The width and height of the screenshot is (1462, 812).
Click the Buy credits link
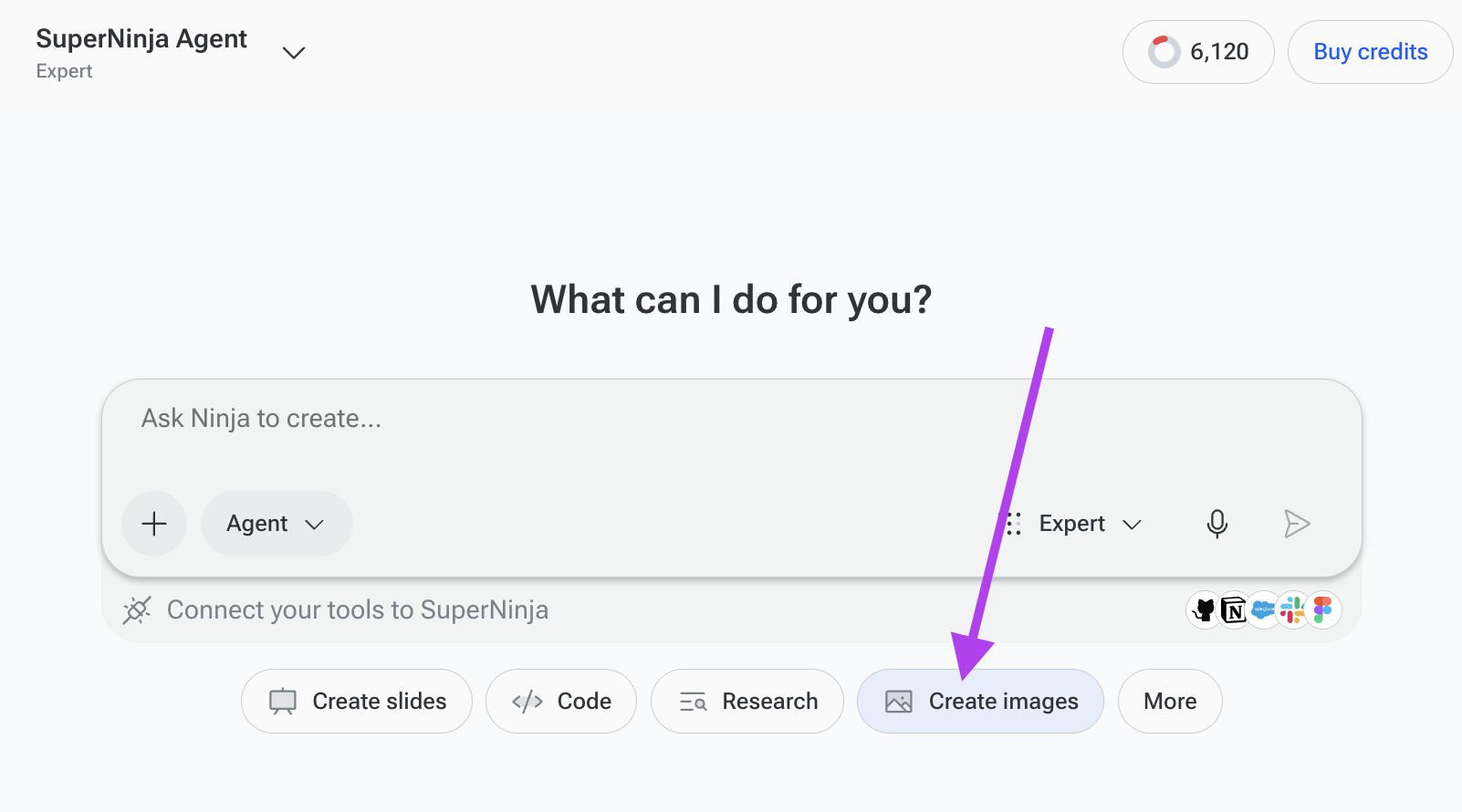1370,52
